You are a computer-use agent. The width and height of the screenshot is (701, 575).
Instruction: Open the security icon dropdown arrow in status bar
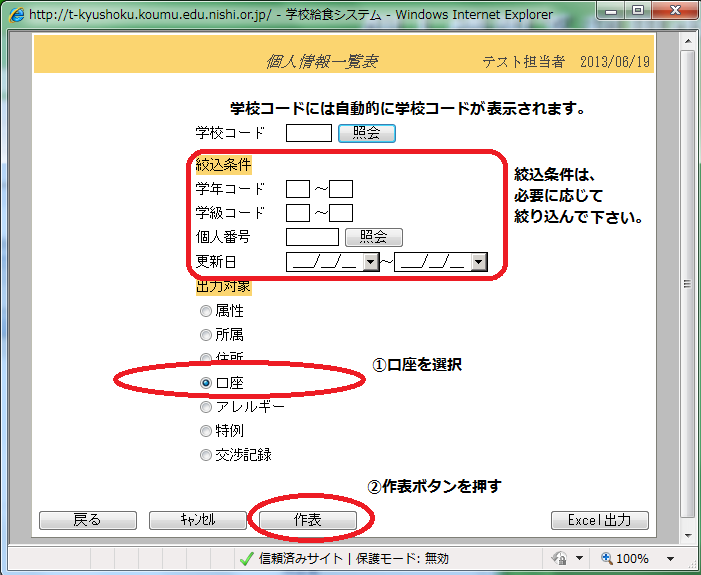pos(579,558)
